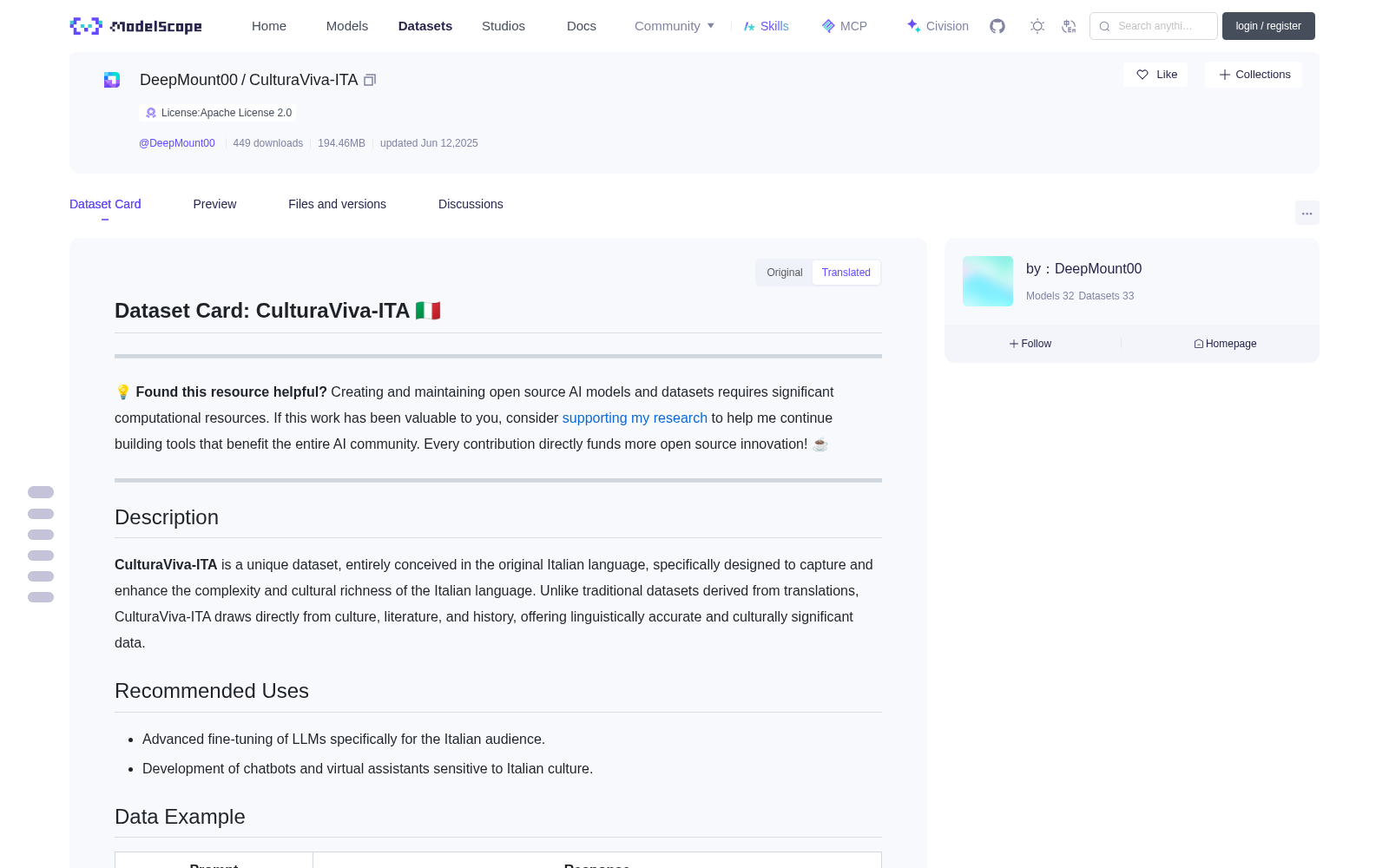1389x868 pixels.
Task: Open the Discussions tab
Action: 471,204
